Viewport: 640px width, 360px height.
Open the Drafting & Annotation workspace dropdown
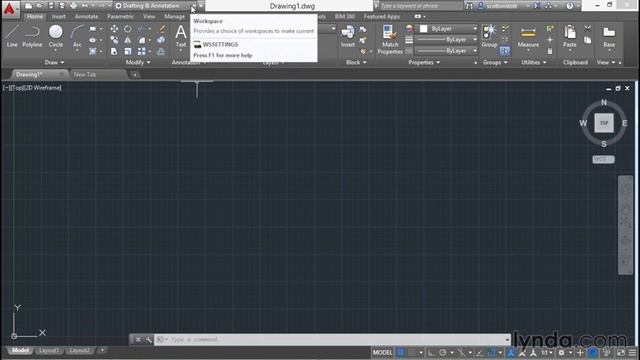coord(155,6)
